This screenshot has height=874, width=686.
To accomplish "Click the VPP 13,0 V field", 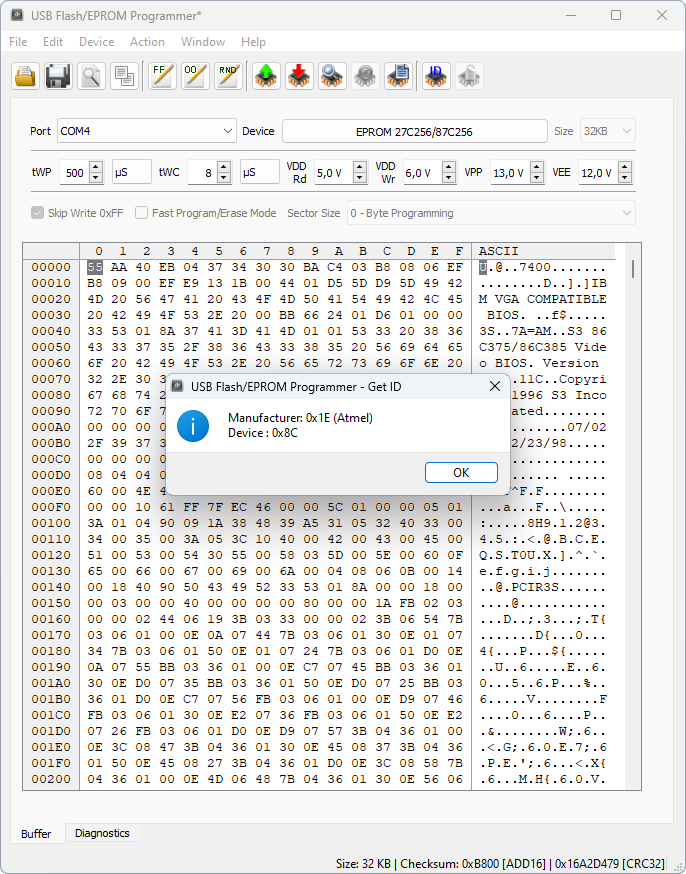I will 510,172.
